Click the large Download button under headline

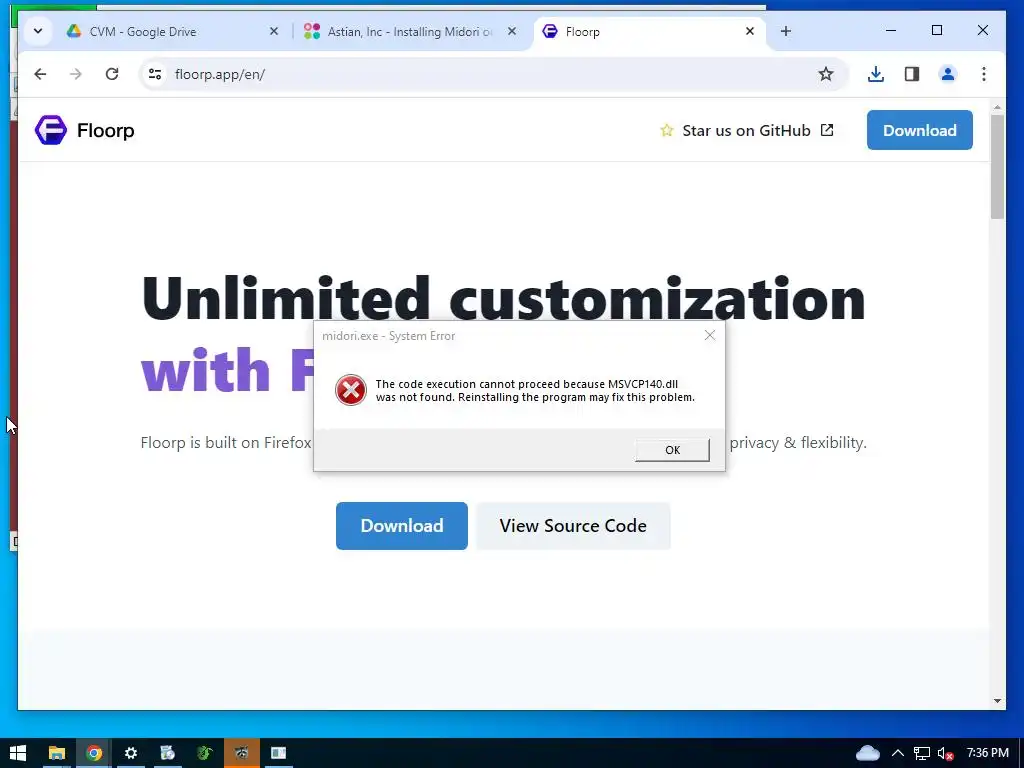pos(402,526)
